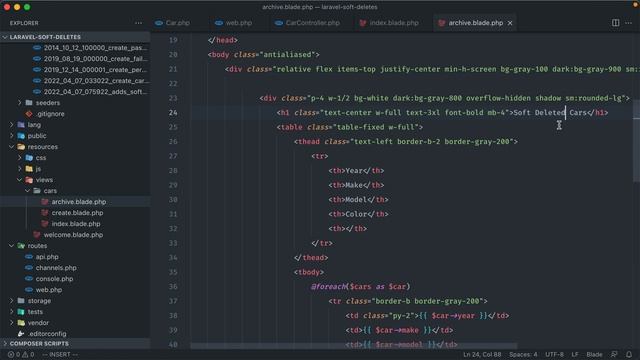Expand the css folder chevron
This screenshot has width=640, height=360.
(20, 158)
